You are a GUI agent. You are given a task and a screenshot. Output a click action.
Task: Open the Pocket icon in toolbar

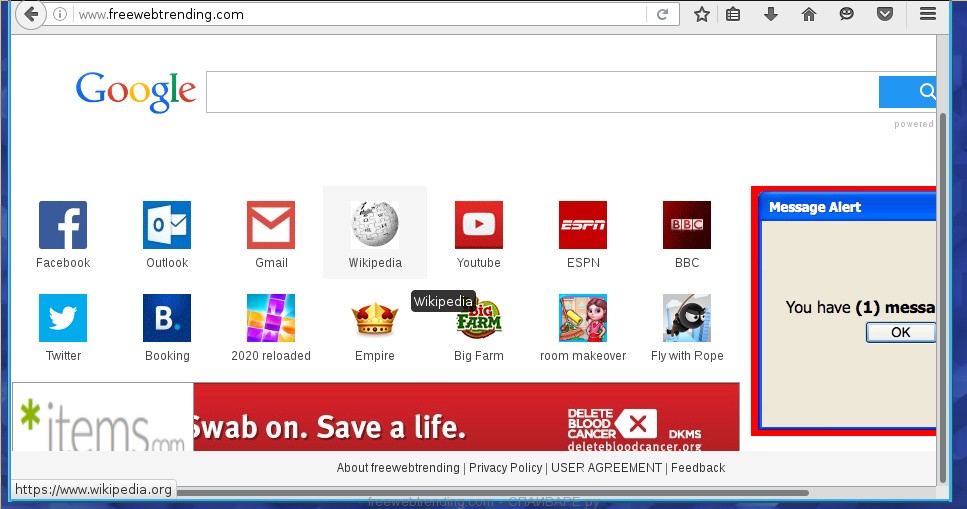click(885, 14)
